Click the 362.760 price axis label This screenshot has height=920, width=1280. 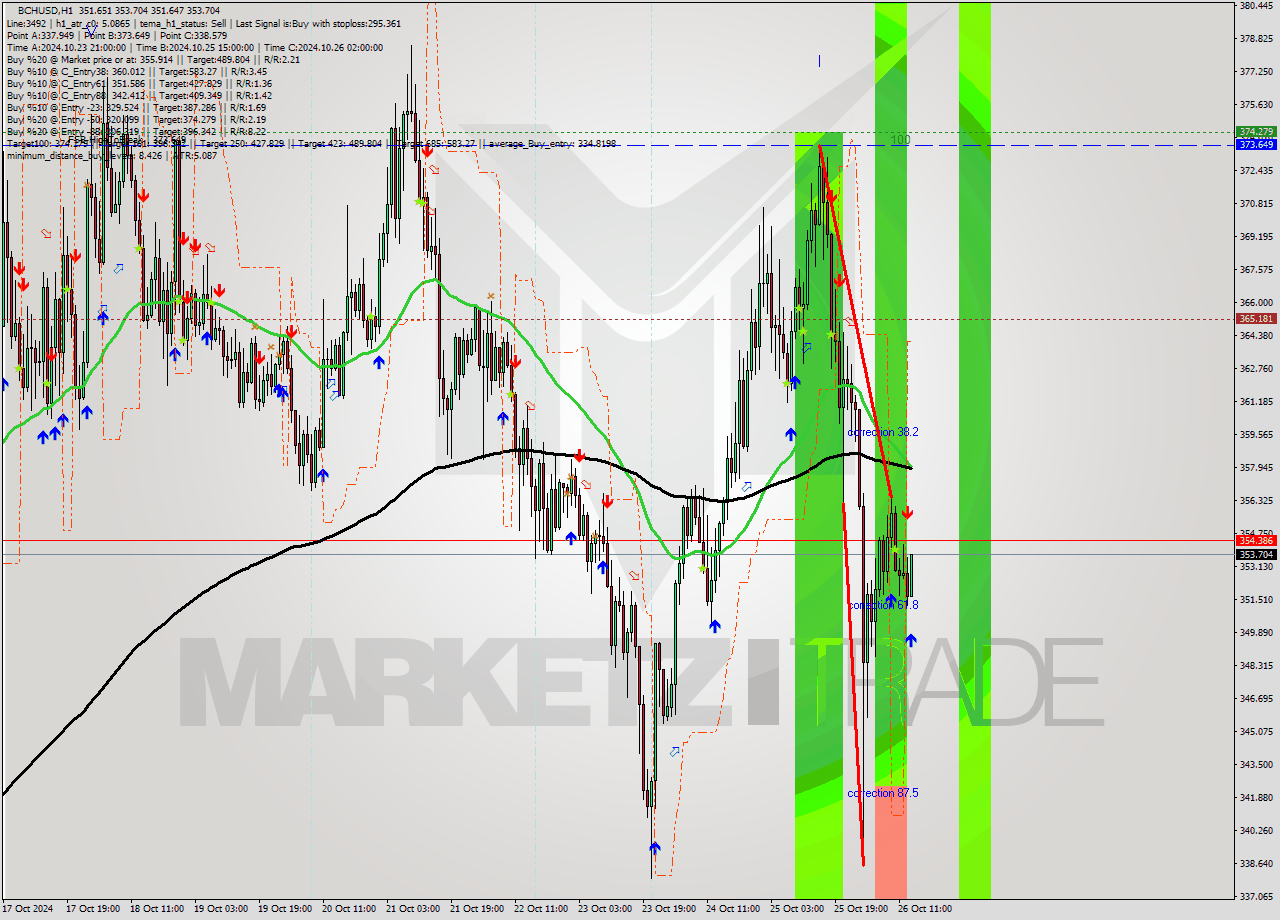(x=1256, y=369)
